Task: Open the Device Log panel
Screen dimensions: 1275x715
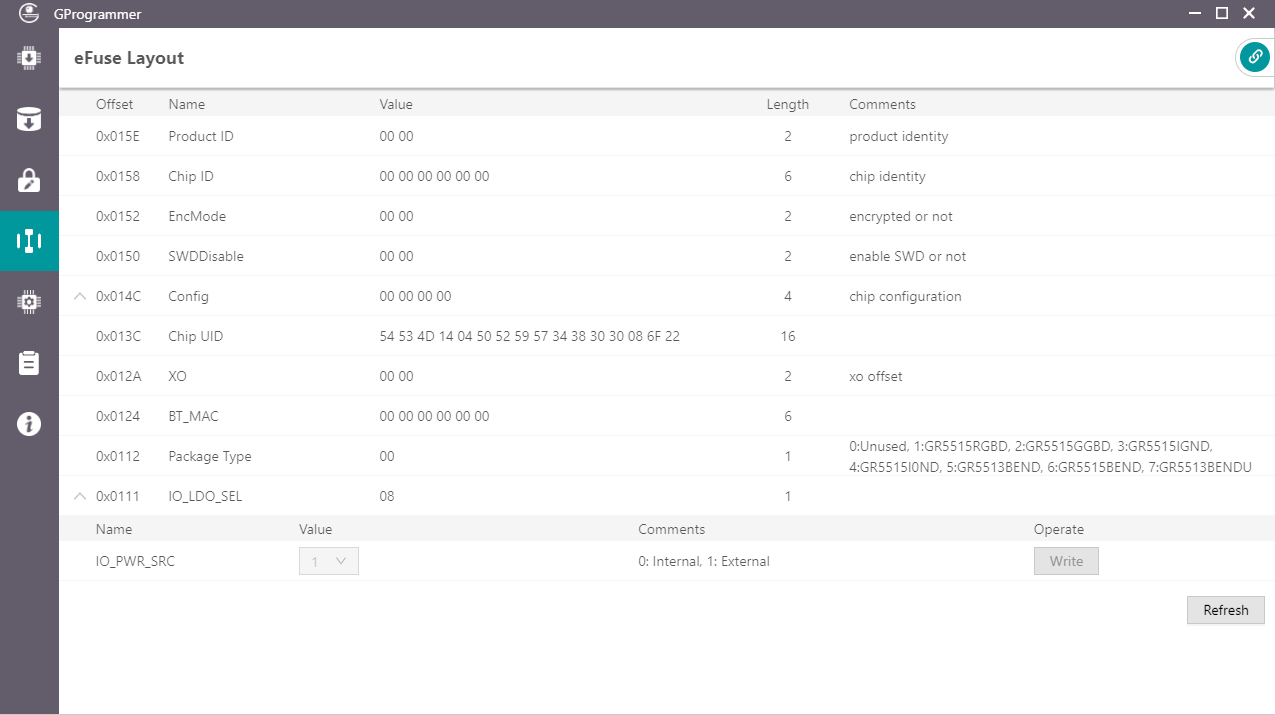Action: (29, 363)
